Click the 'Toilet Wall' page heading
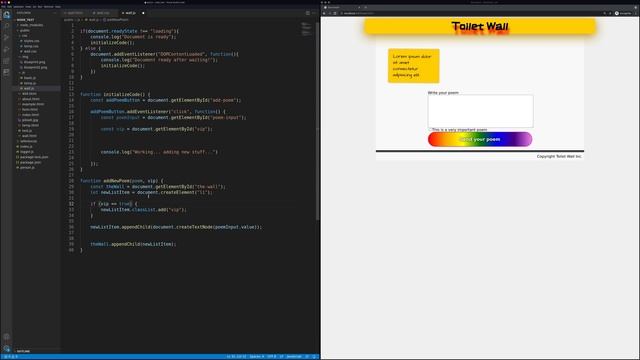The image size is (640, 360). point(480,27)
